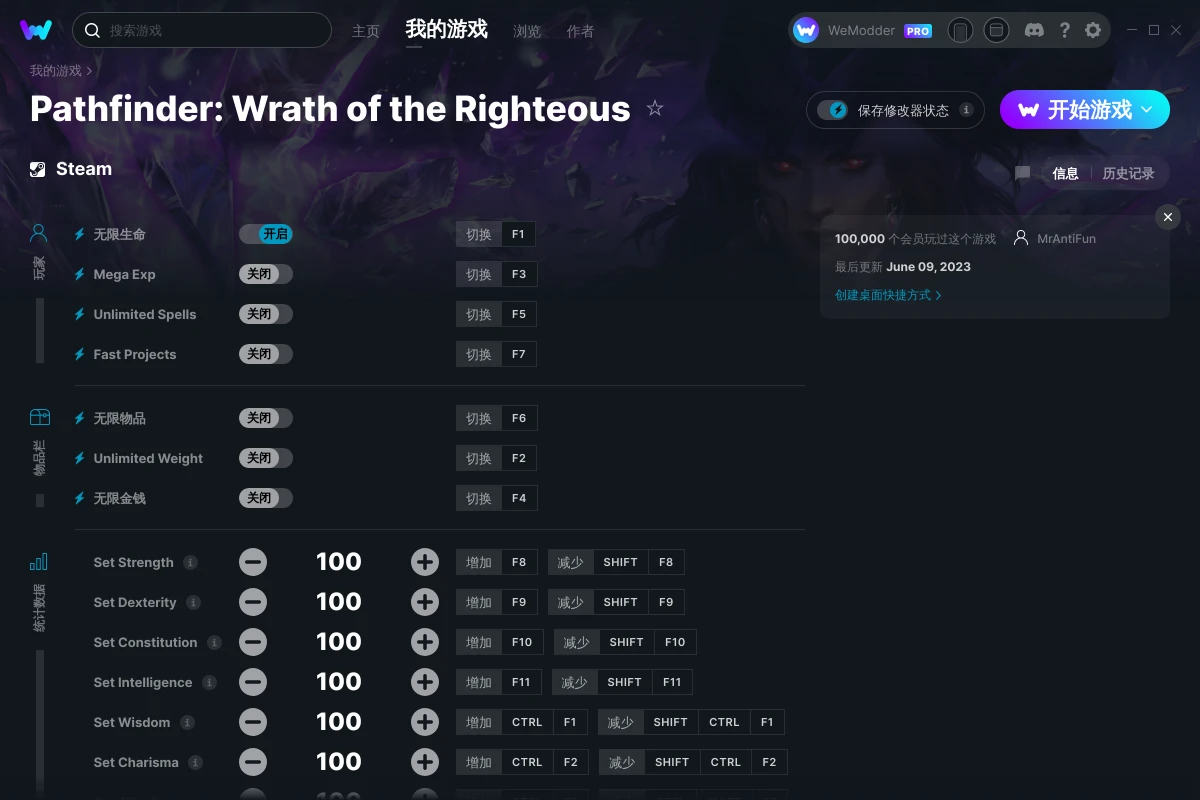The image size is (1200, 800).
Task: Switch to the 浏览 tab
Action: point(527,31)
